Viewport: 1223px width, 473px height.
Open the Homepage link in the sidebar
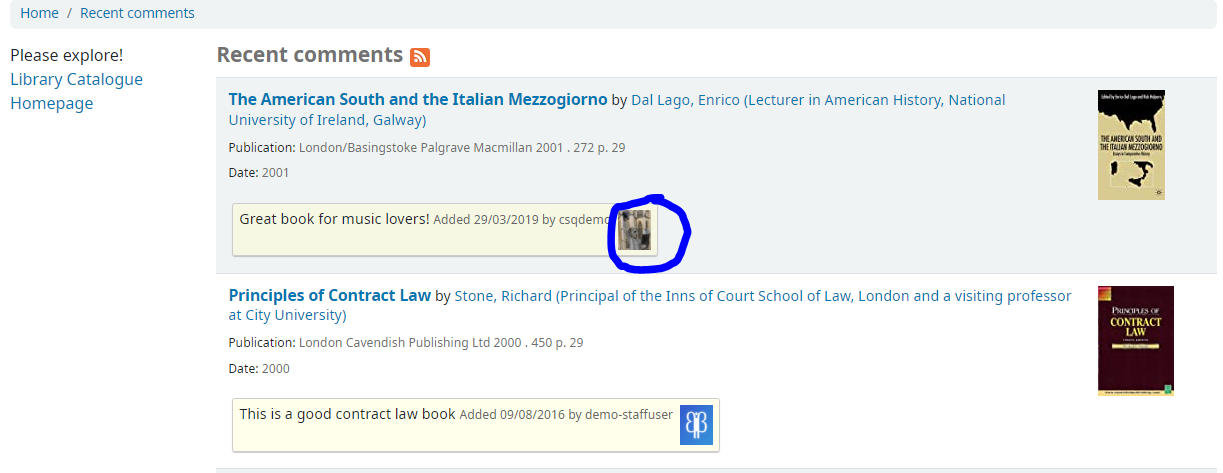coord(51,103)
